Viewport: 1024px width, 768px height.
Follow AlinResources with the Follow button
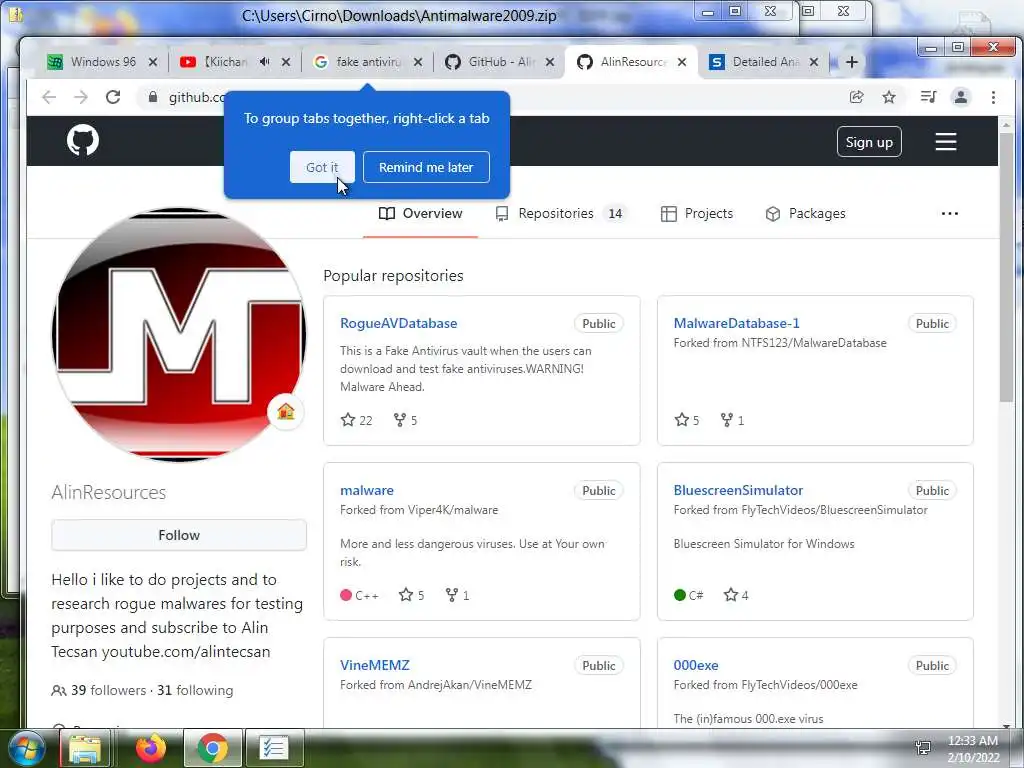(179, 535)
